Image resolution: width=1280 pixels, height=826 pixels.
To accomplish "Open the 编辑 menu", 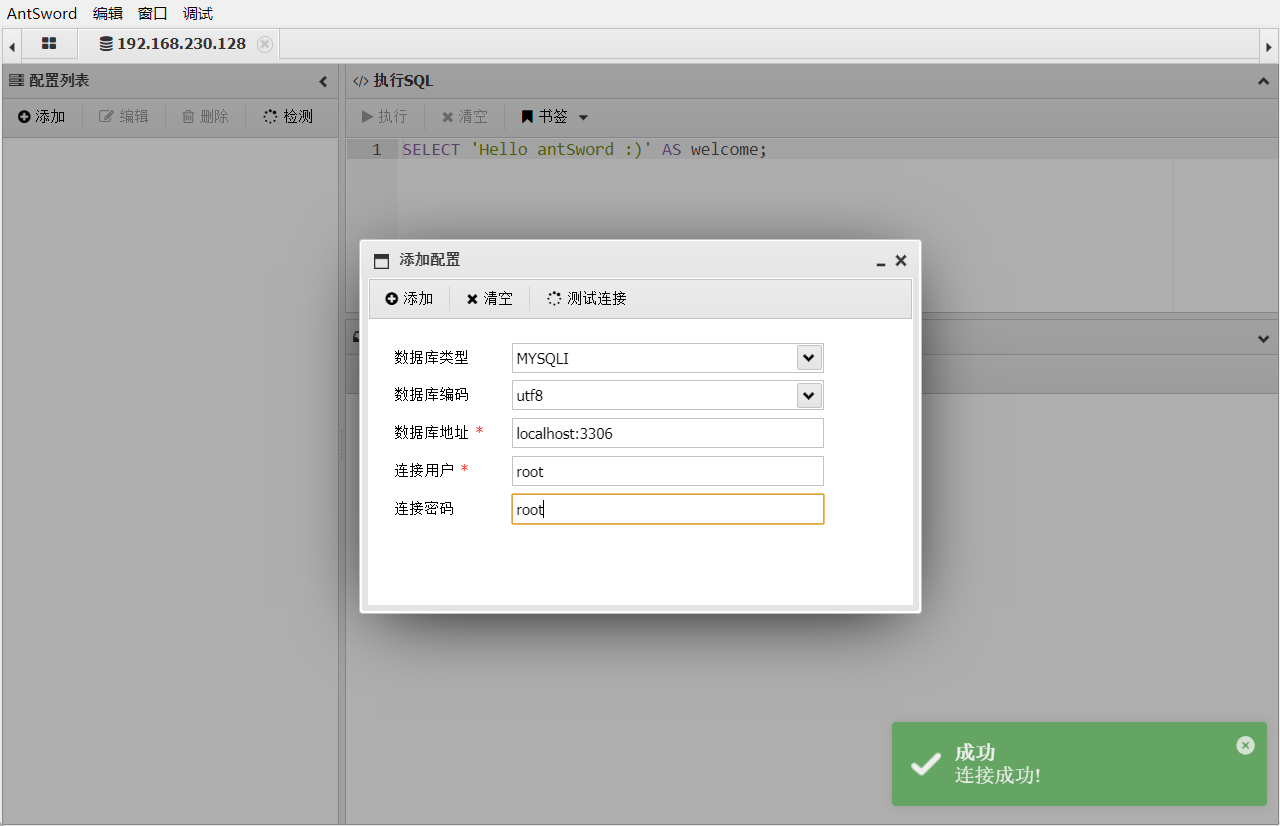I will point(108,14).
